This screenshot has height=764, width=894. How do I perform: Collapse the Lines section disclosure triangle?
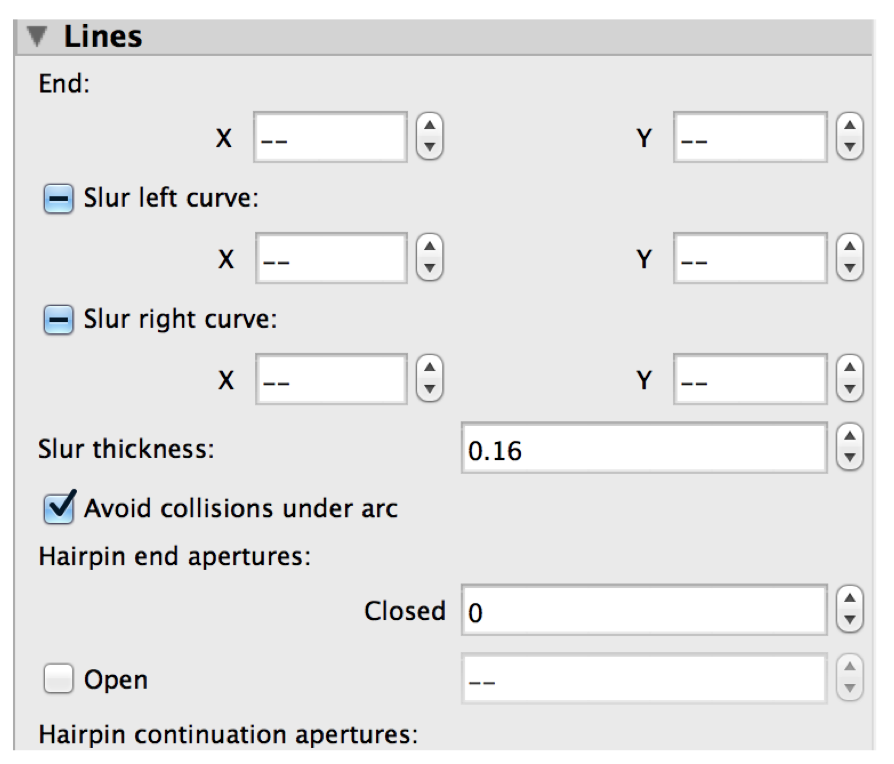pos(38,38)
